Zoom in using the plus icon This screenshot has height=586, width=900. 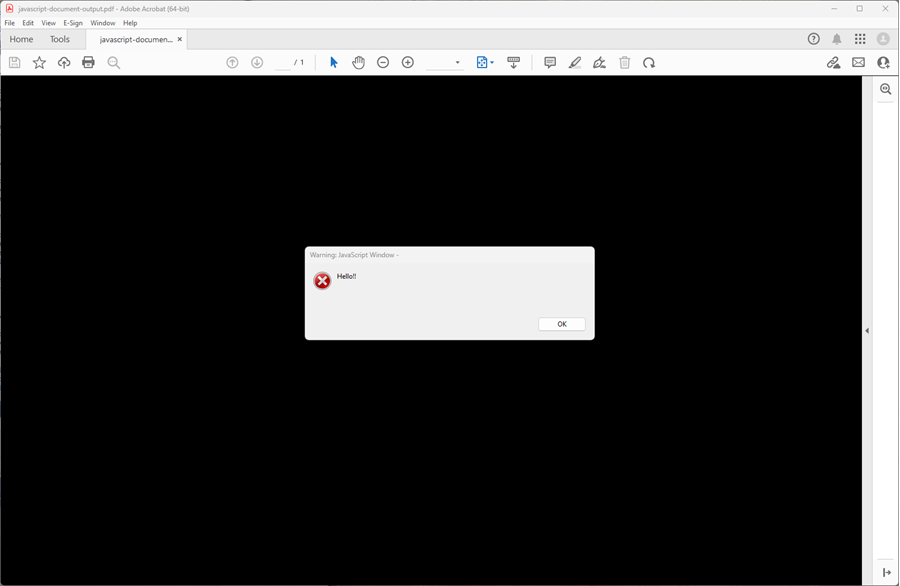coord(407,62)
